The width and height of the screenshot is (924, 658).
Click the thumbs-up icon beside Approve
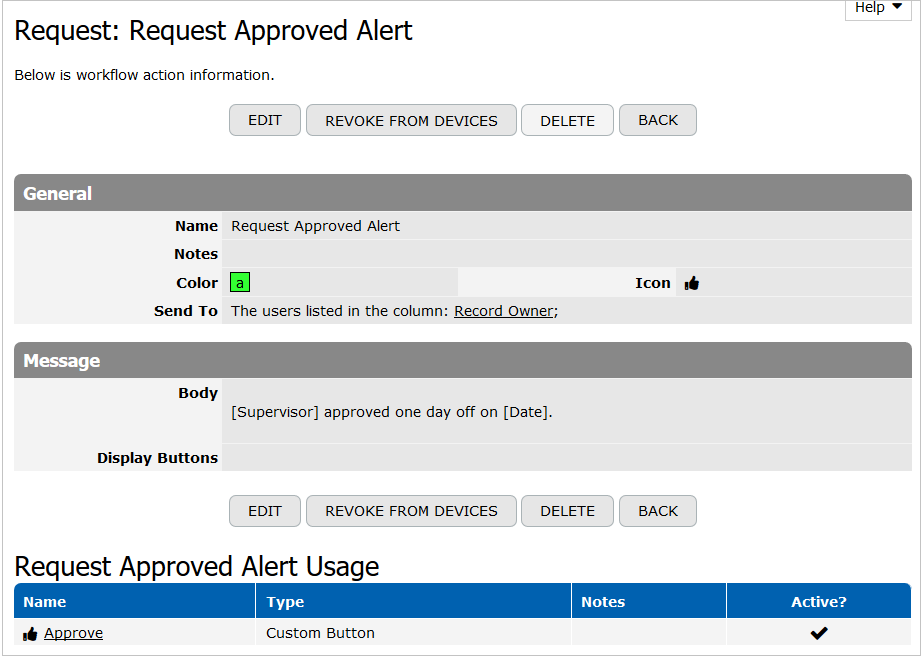click(x=30, y=633)
